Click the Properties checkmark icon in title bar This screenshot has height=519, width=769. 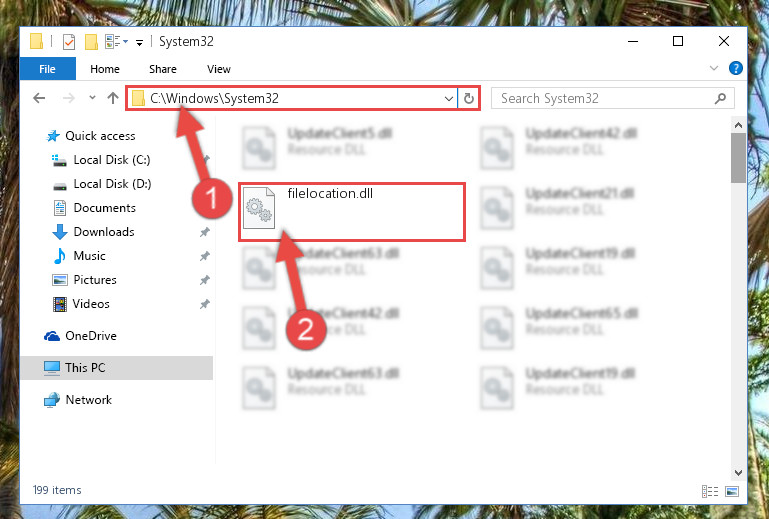69,42
